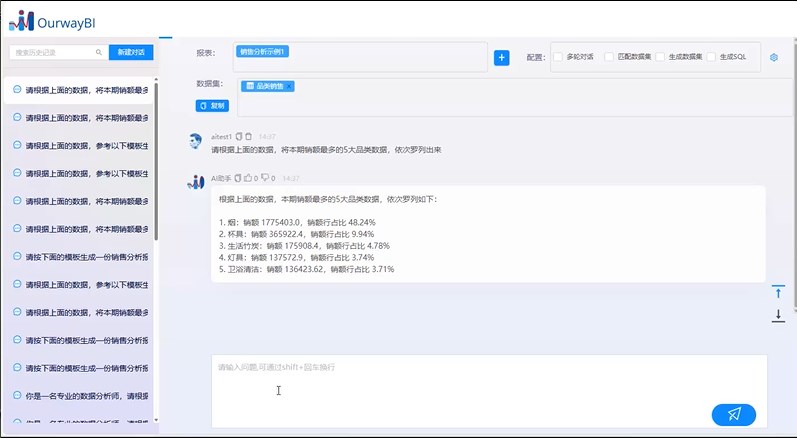Open the settings gear next to 生成SQL
Image resolution: width=797 pixels, height=438 pixels.
pos(773,57)
